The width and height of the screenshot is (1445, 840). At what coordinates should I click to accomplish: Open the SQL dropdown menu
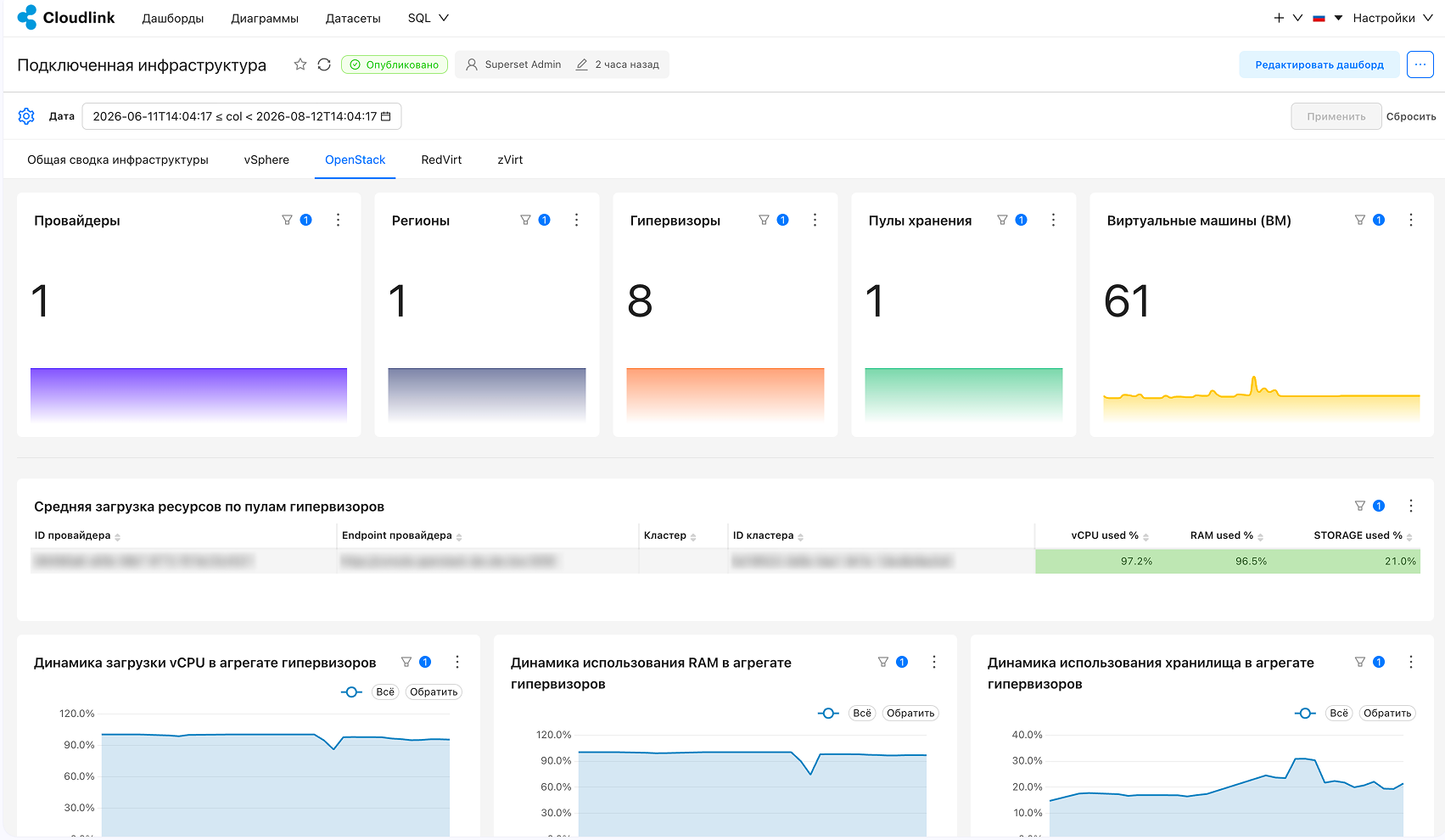428,18
